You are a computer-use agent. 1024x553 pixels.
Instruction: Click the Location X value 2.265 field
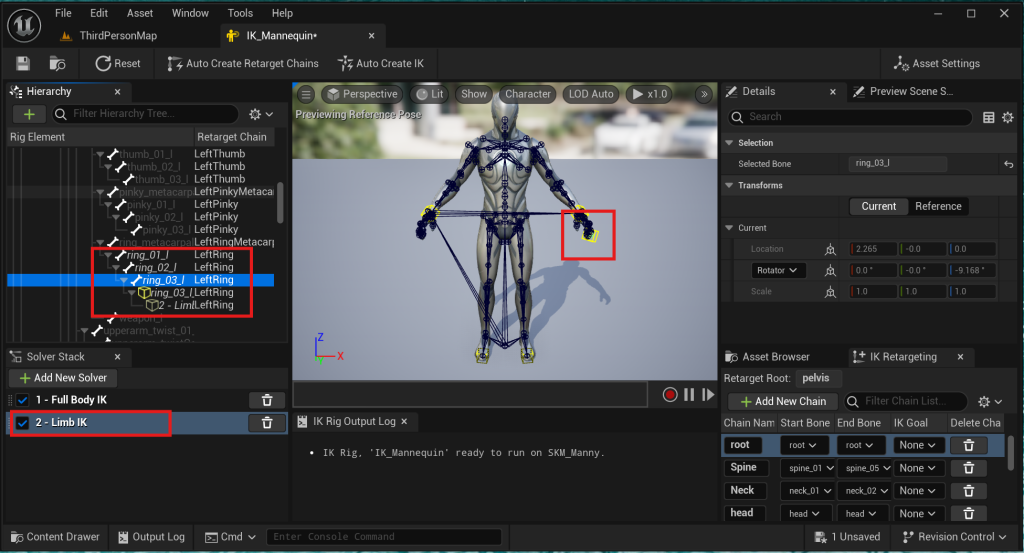tap(874, 249)
